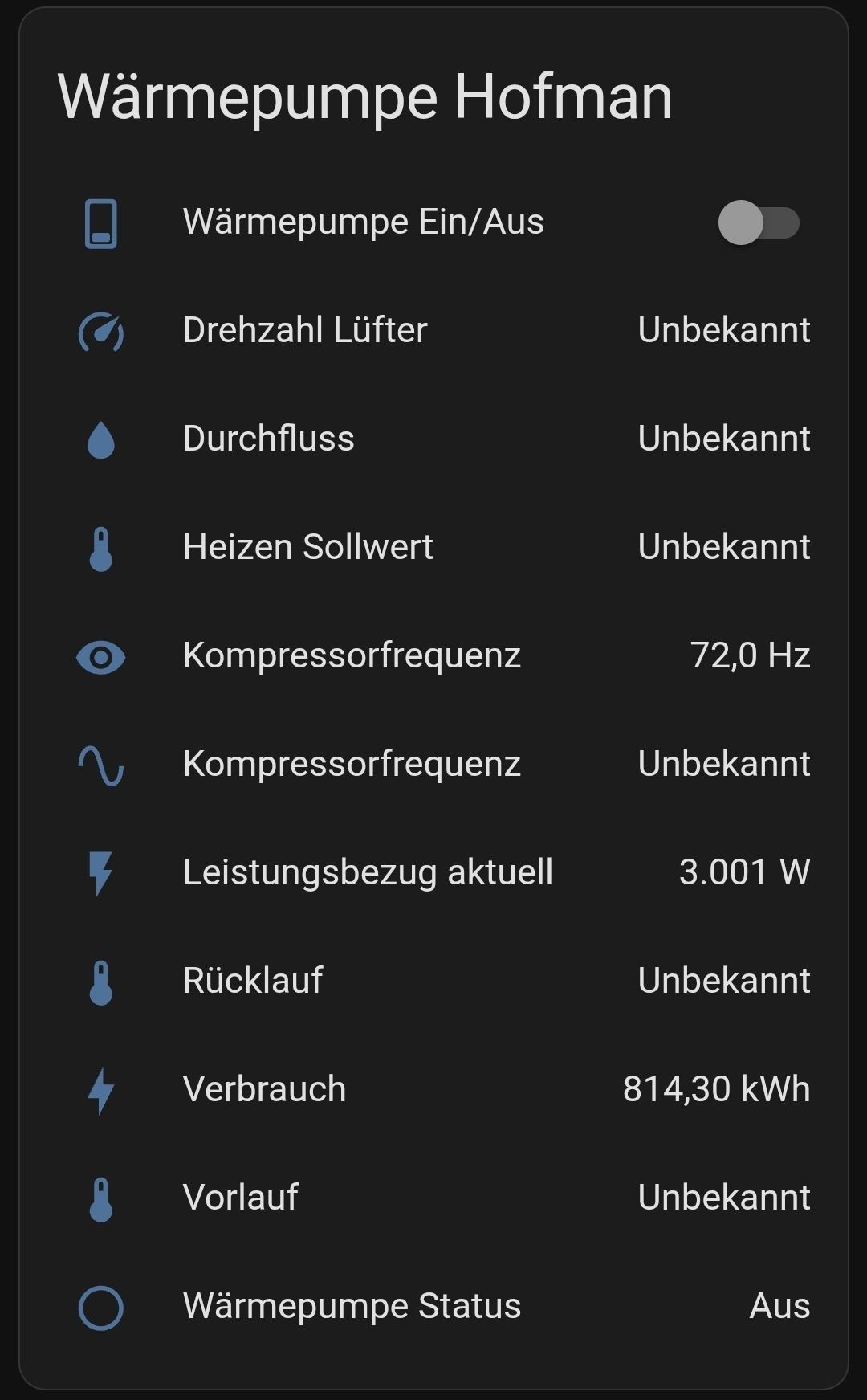Click the eye icon next to Kompressorfrequenz
Viewport: 867px width, 1400px height.
[x=101, y=658]
